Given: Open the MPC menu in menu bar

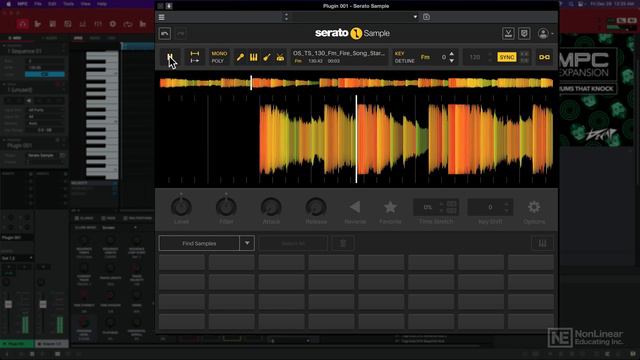Looking at the screenshot, I should point(22,4).
